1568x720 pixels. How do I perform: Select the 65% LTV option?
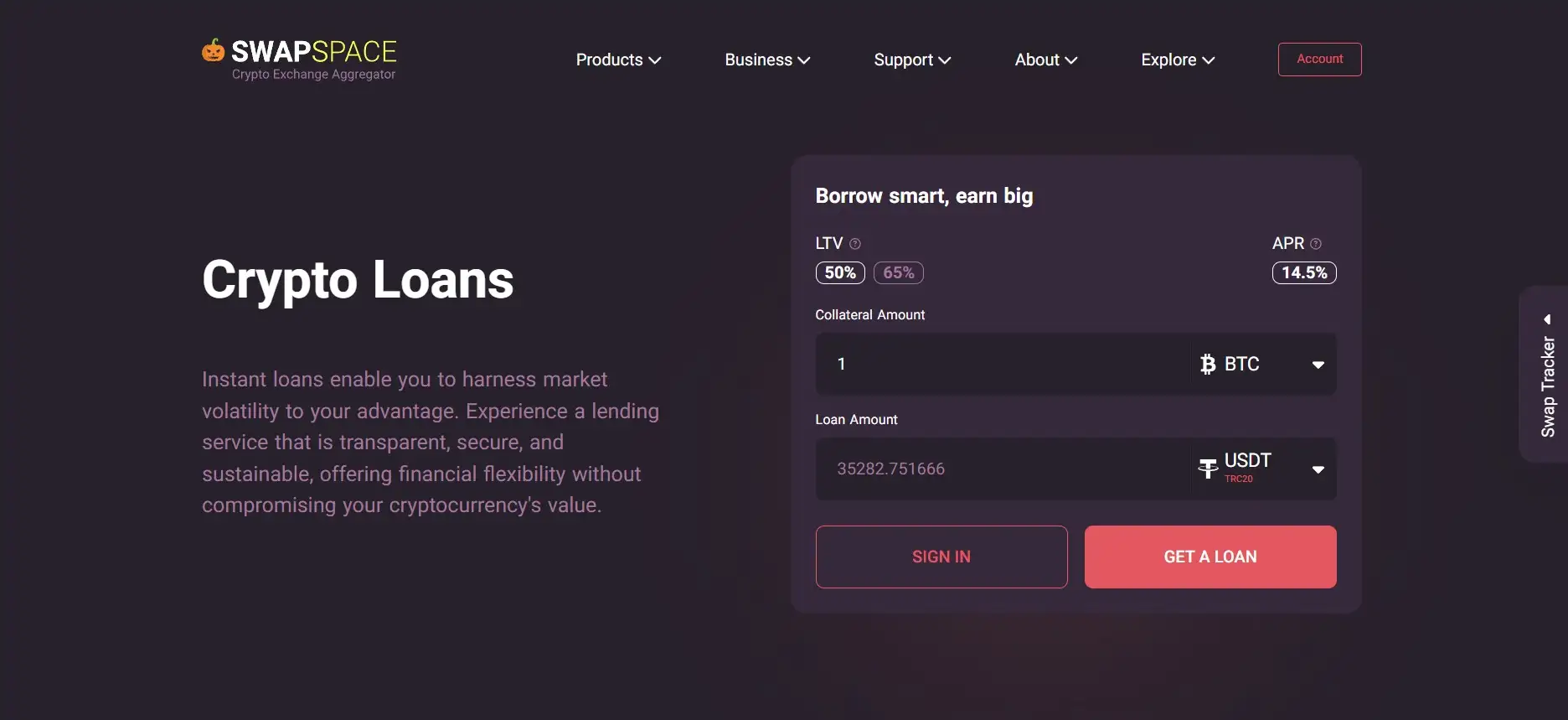[x=899, y=272]
